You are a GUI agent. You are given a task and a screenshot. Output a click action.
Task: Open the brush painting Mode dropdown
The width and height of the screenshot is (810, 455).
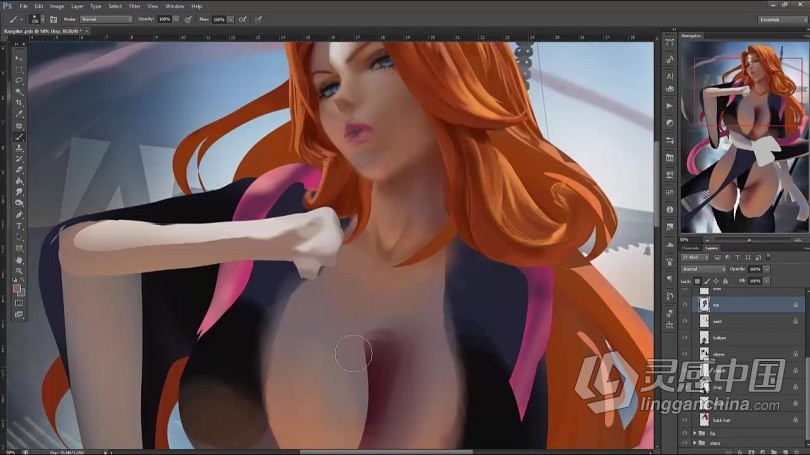106,20
